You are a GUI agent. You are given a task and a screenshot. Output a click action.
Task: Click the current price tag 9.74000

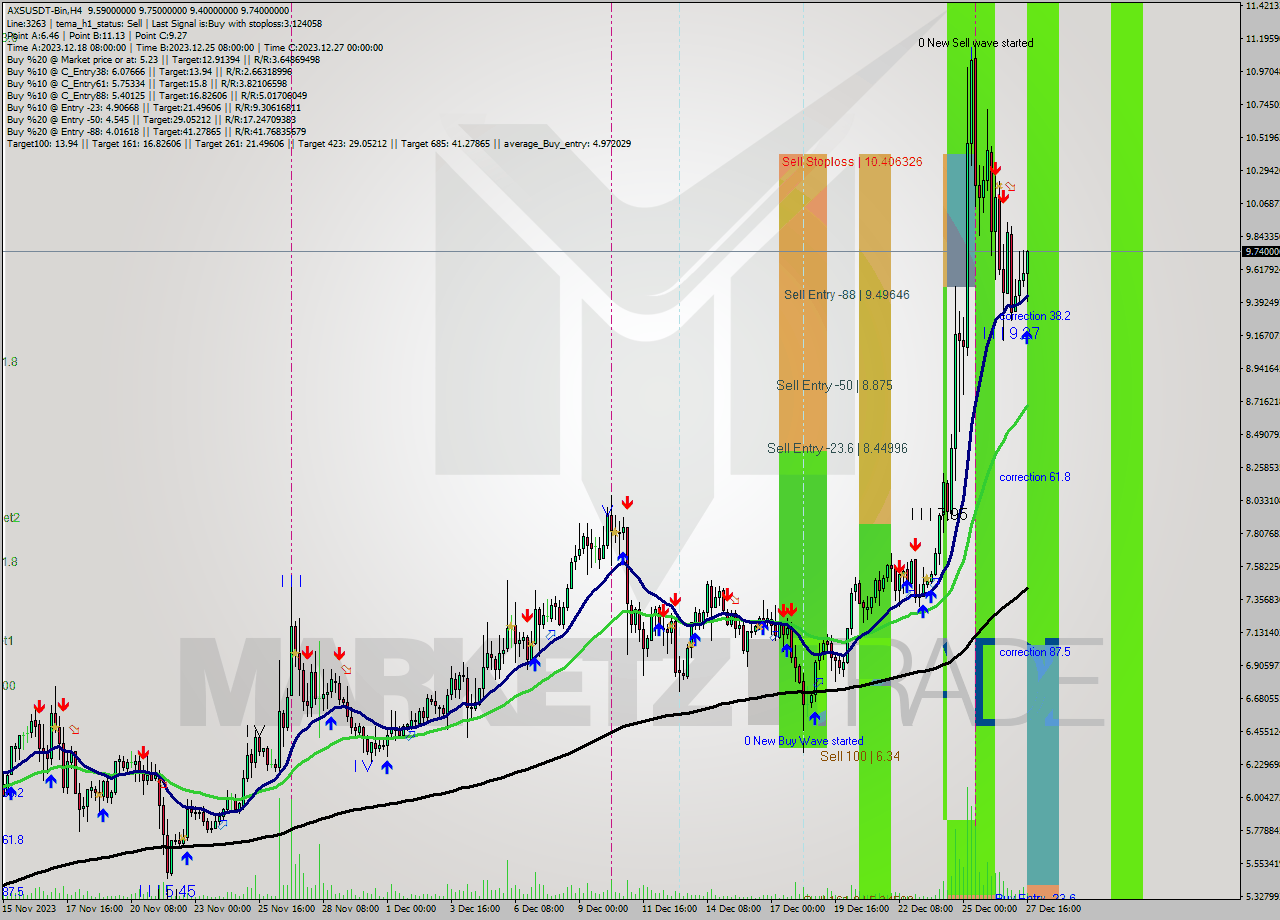click(x=1261, y=252)
